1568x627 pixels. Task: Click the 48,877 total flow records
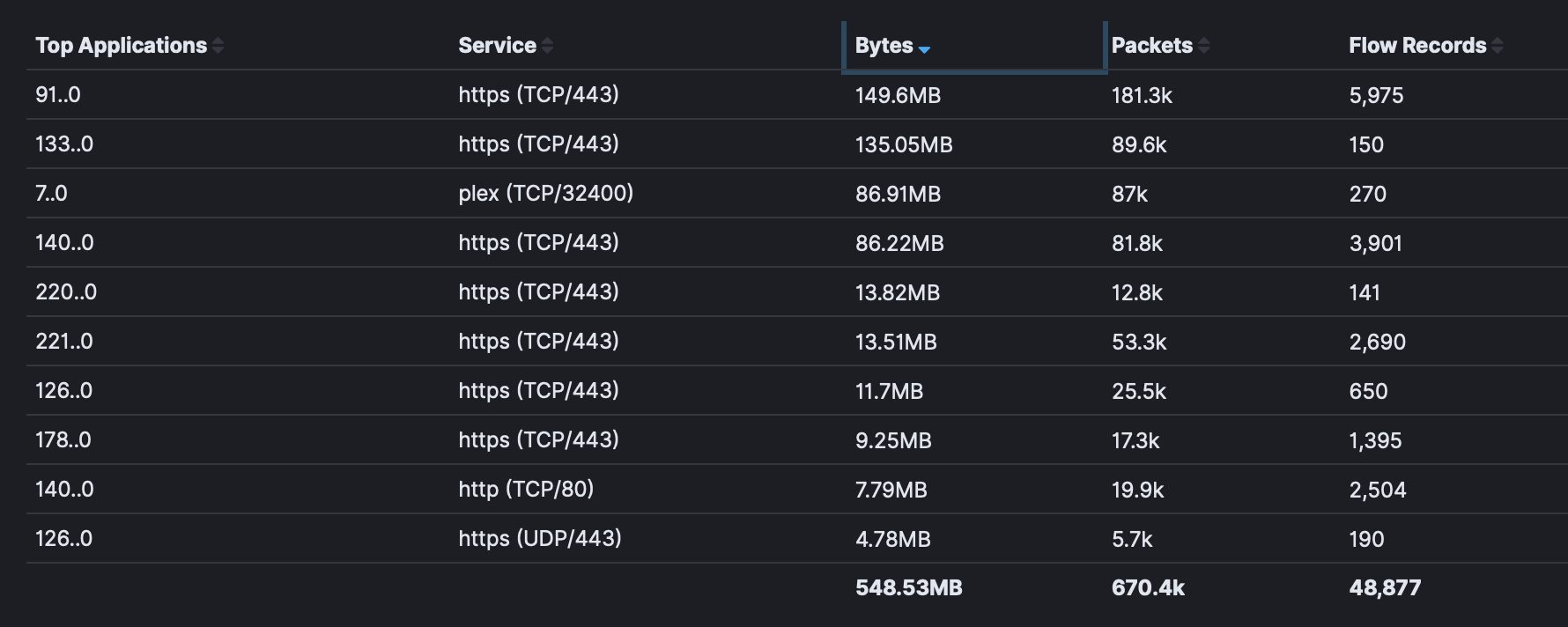pyautogui.click(x=1385, y=588)
